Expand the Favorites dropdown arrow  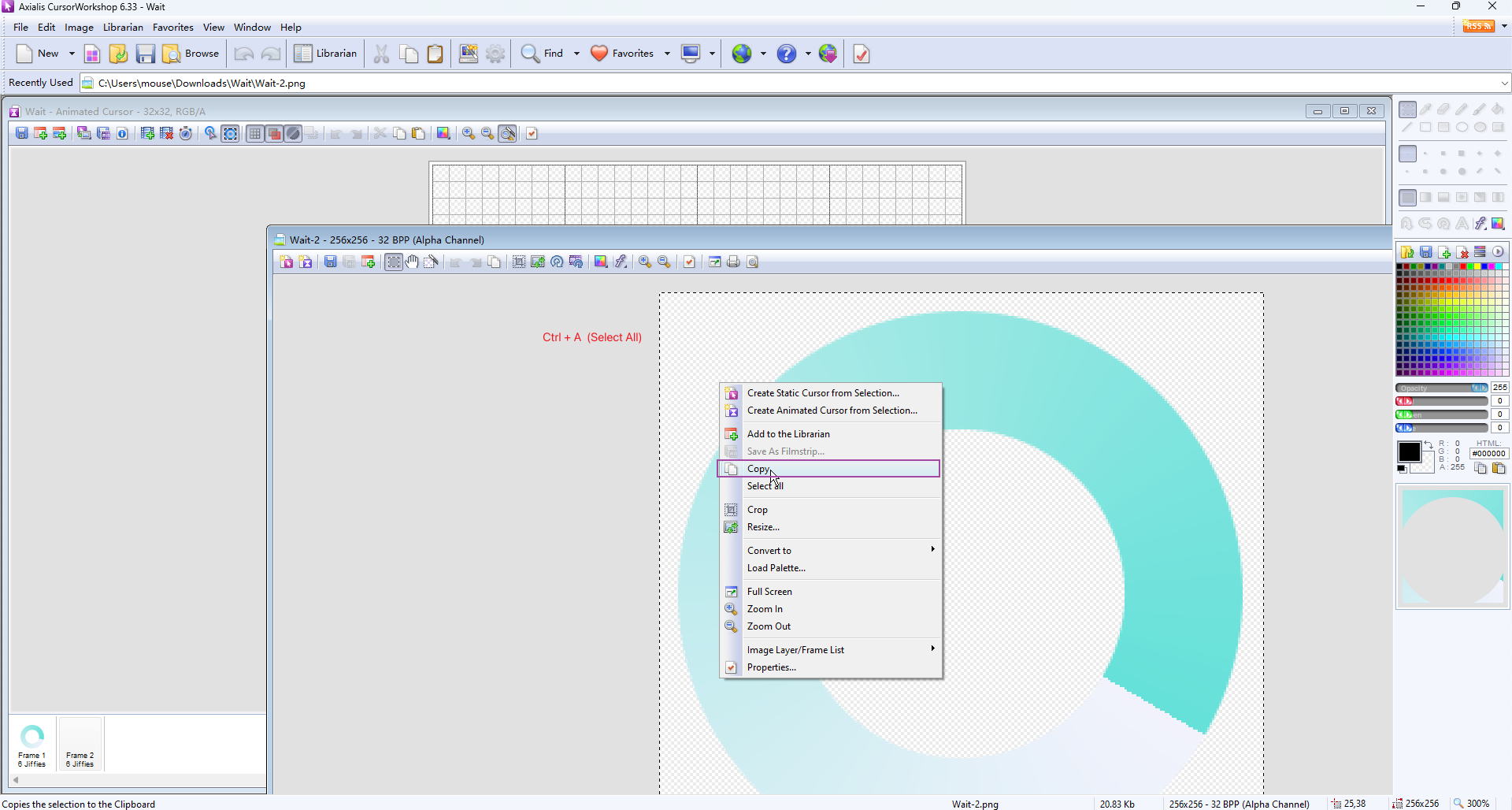click(667, 54)
